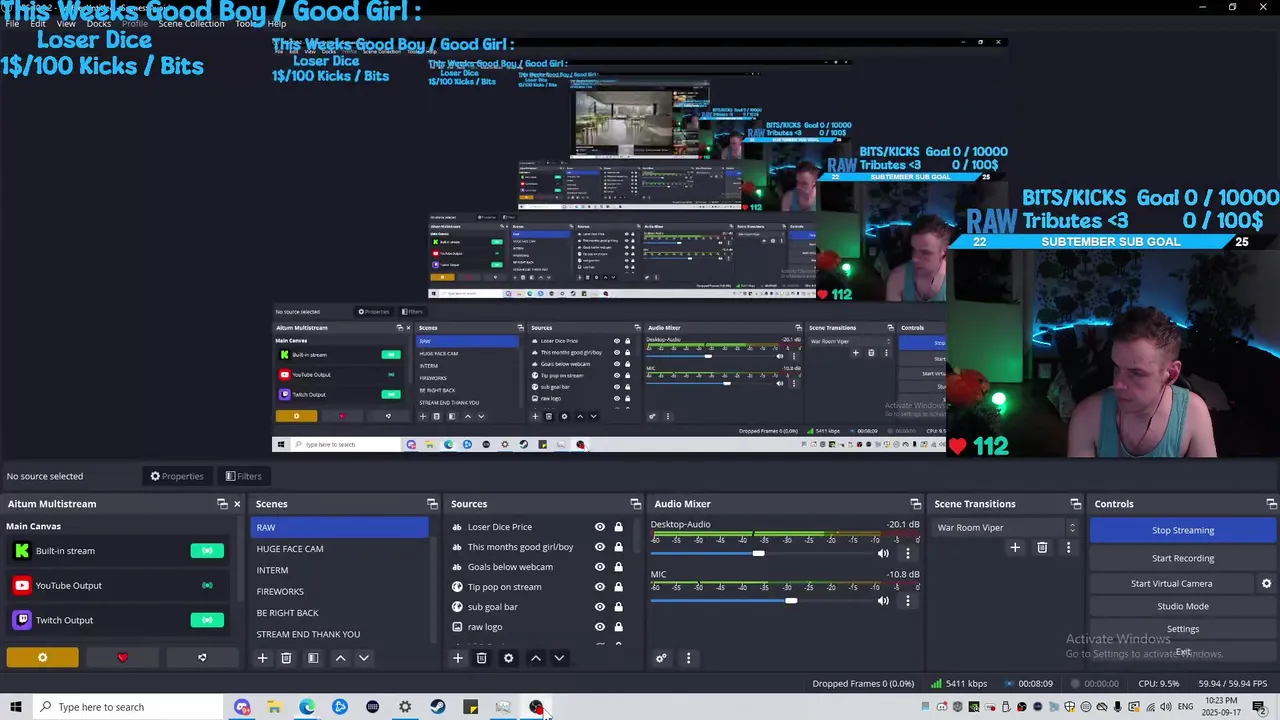Screen dimensions: 1280x720
Task: Select the HUGE FACE CAM scene
Action: (339, 549)
